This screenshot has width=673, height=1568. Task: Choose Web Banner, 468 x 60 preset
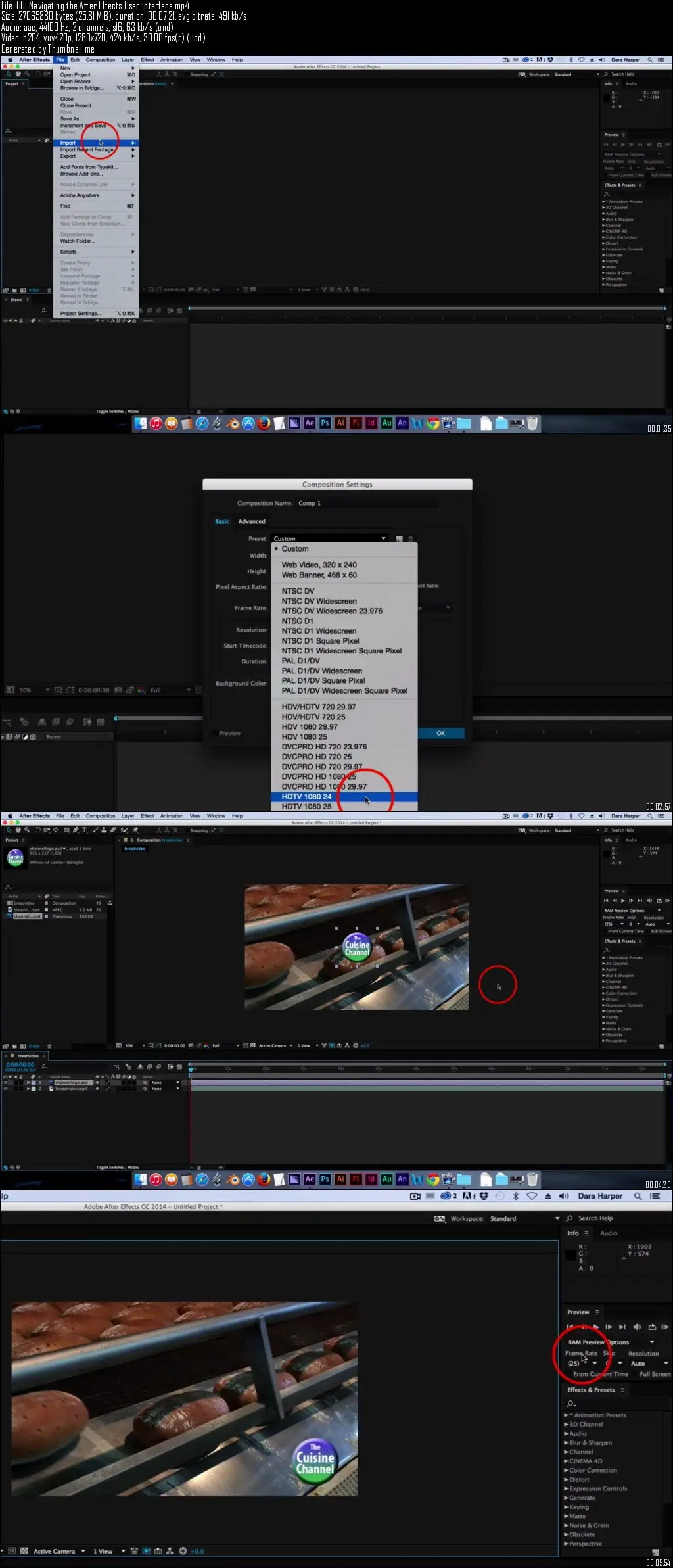[344, 575]
